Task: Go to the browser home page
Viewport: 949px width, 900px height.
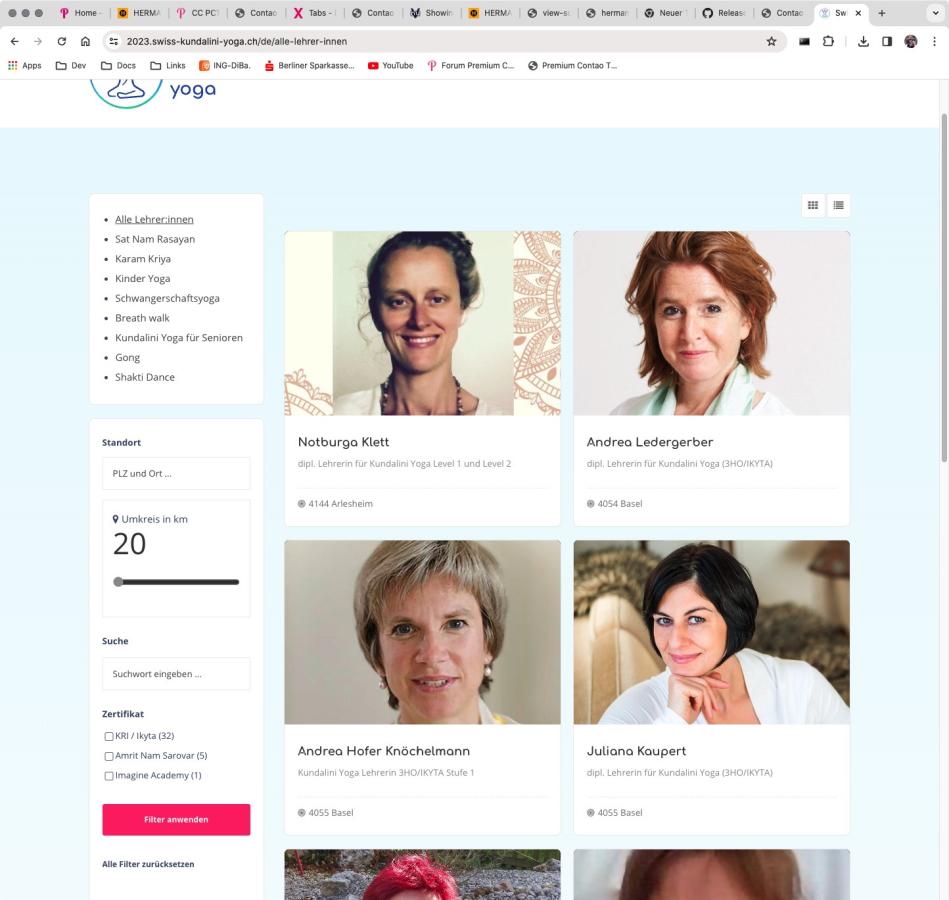Action: tap(85, 41)
